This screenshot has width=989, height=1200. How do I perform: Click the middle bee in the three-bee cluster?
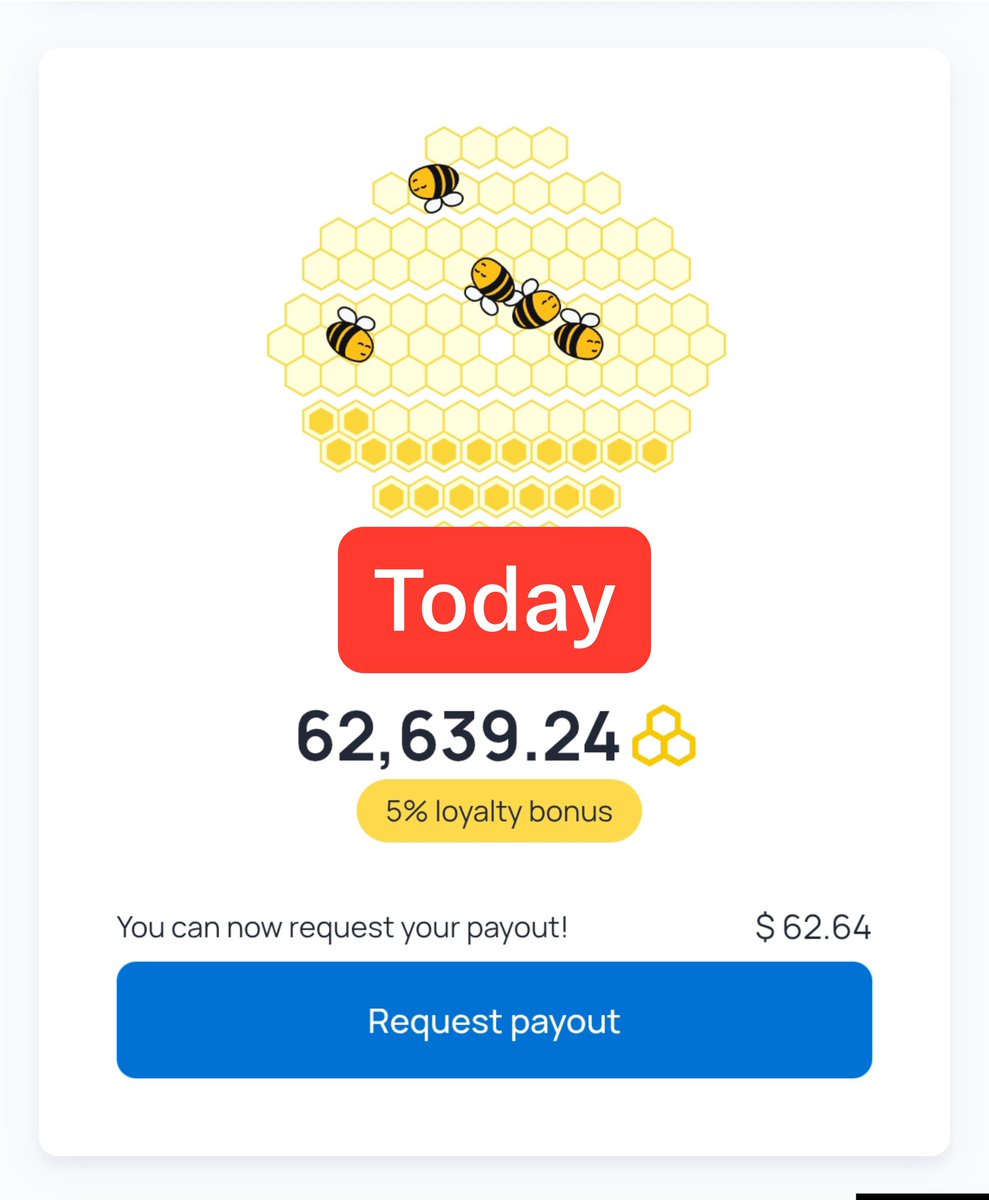coord(537,305)
